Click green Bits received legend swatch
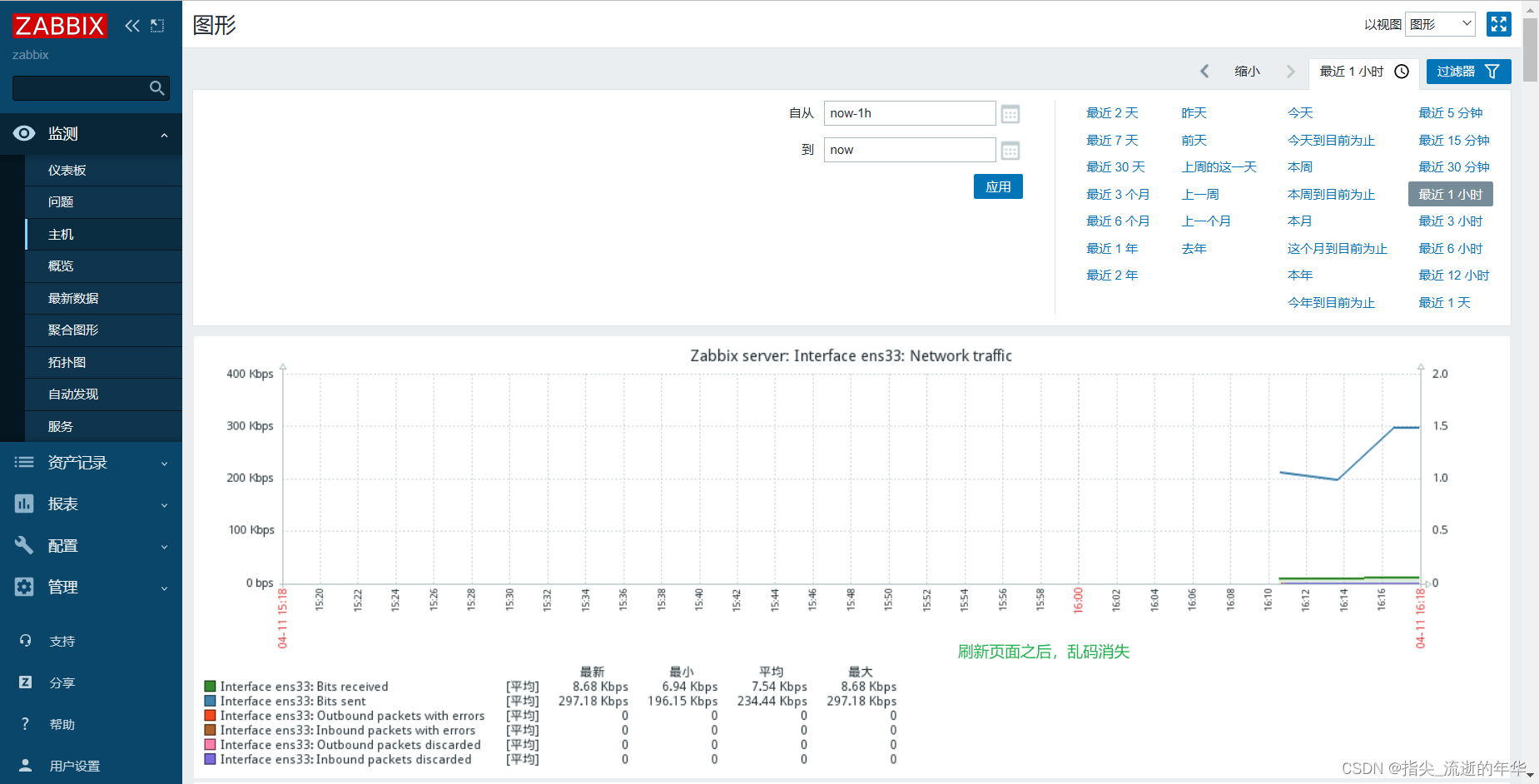 pyautogui.click(x=210, y=687)
